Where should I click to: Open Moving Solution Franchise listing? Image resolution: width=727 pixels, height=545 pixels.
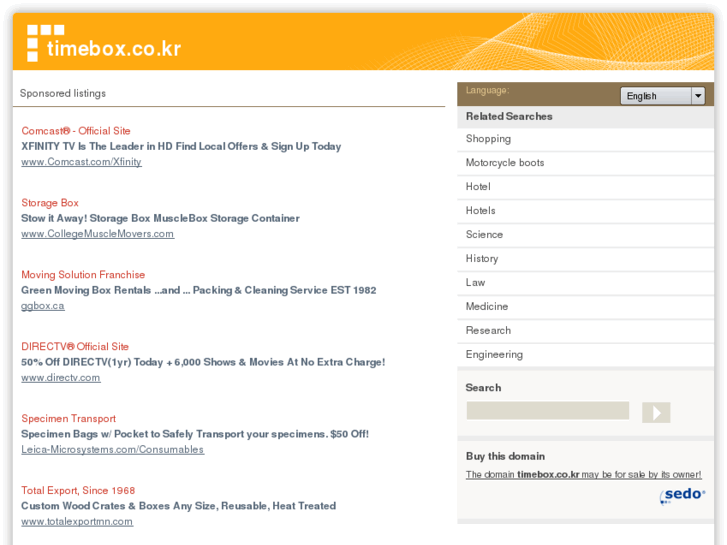pos(83,275)
